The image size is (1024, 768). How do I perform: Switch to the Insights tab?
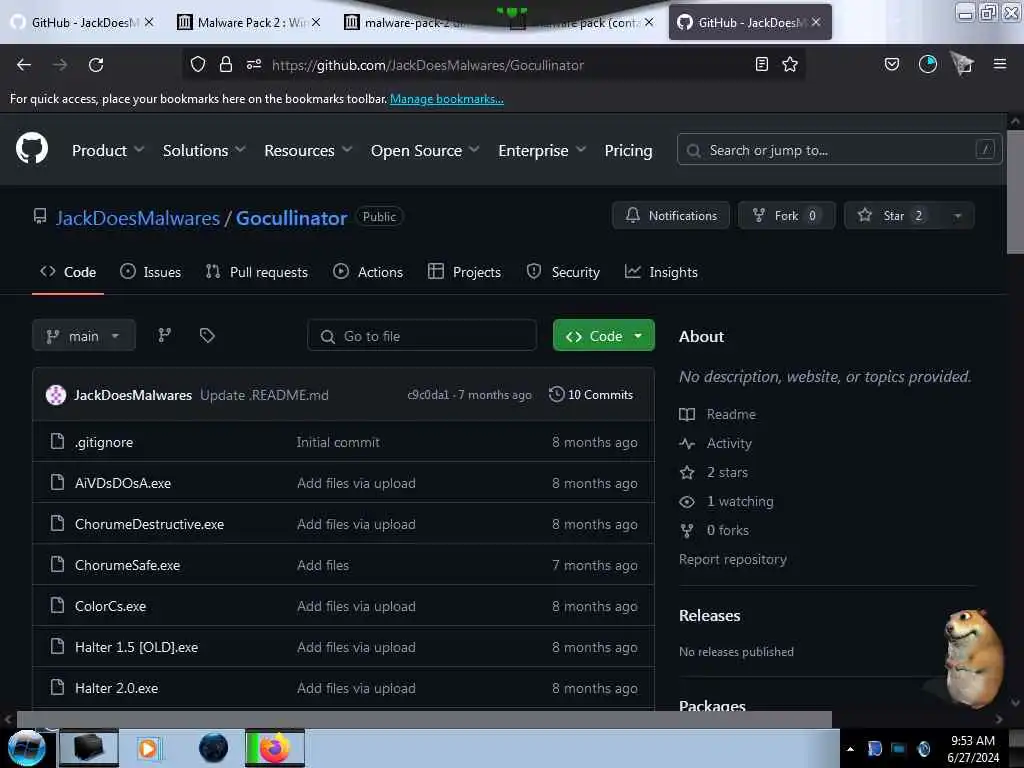661,272
